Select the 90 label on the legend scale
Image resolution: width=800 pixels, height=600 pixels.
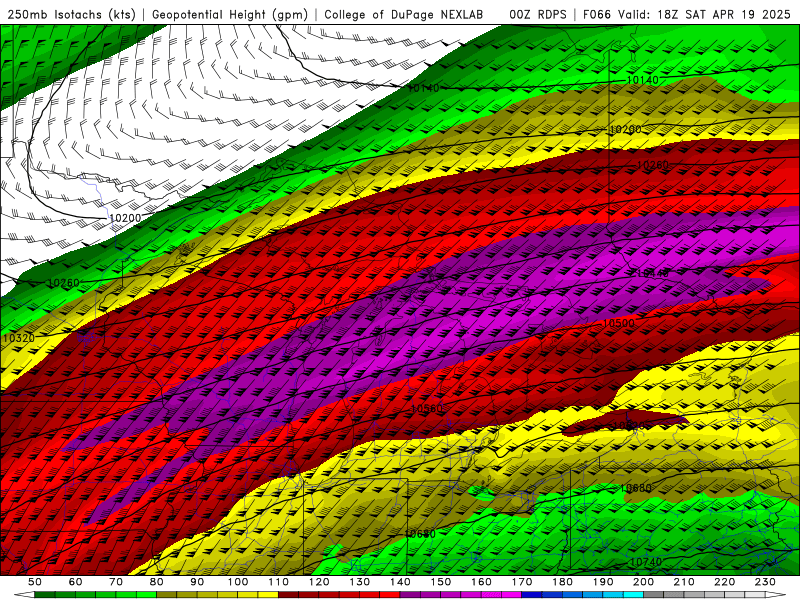pos(197,582)
